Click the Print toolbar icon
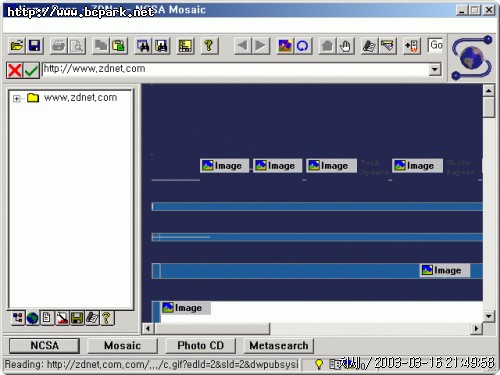The width and height of the screenshot is (500, 375). 59,46
